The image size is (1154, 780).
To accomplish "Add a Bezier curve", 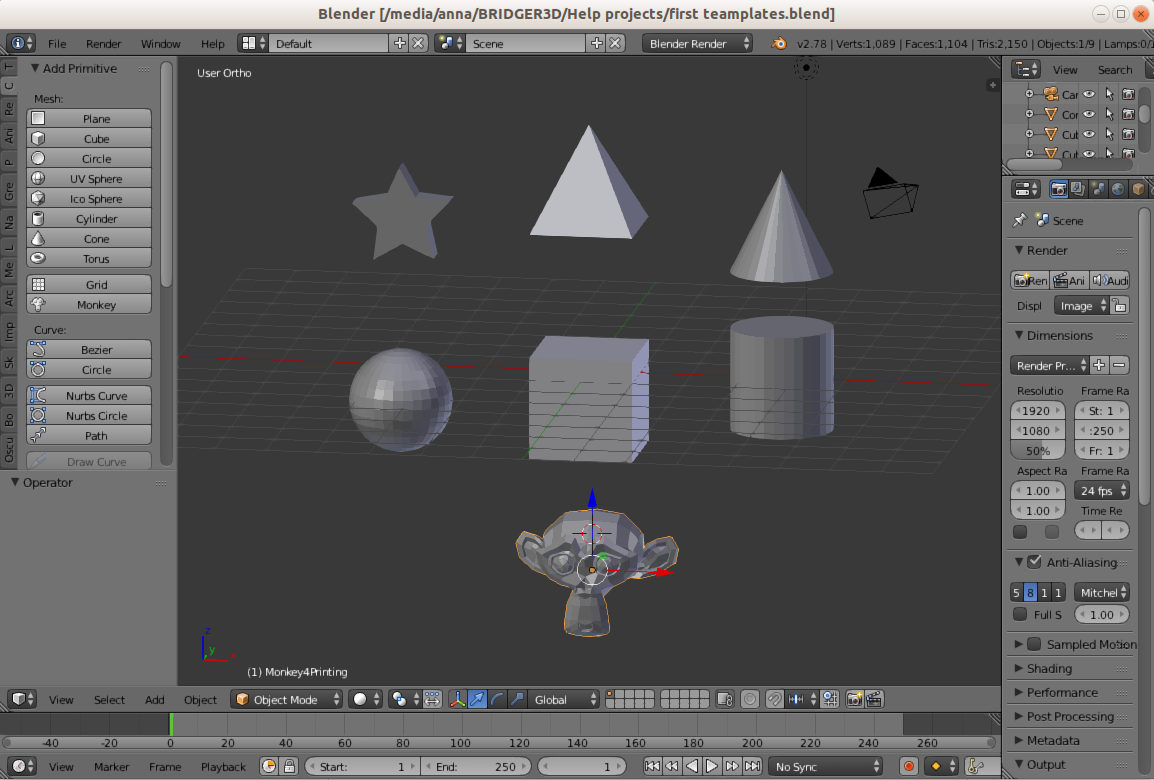I will (89, 350).
